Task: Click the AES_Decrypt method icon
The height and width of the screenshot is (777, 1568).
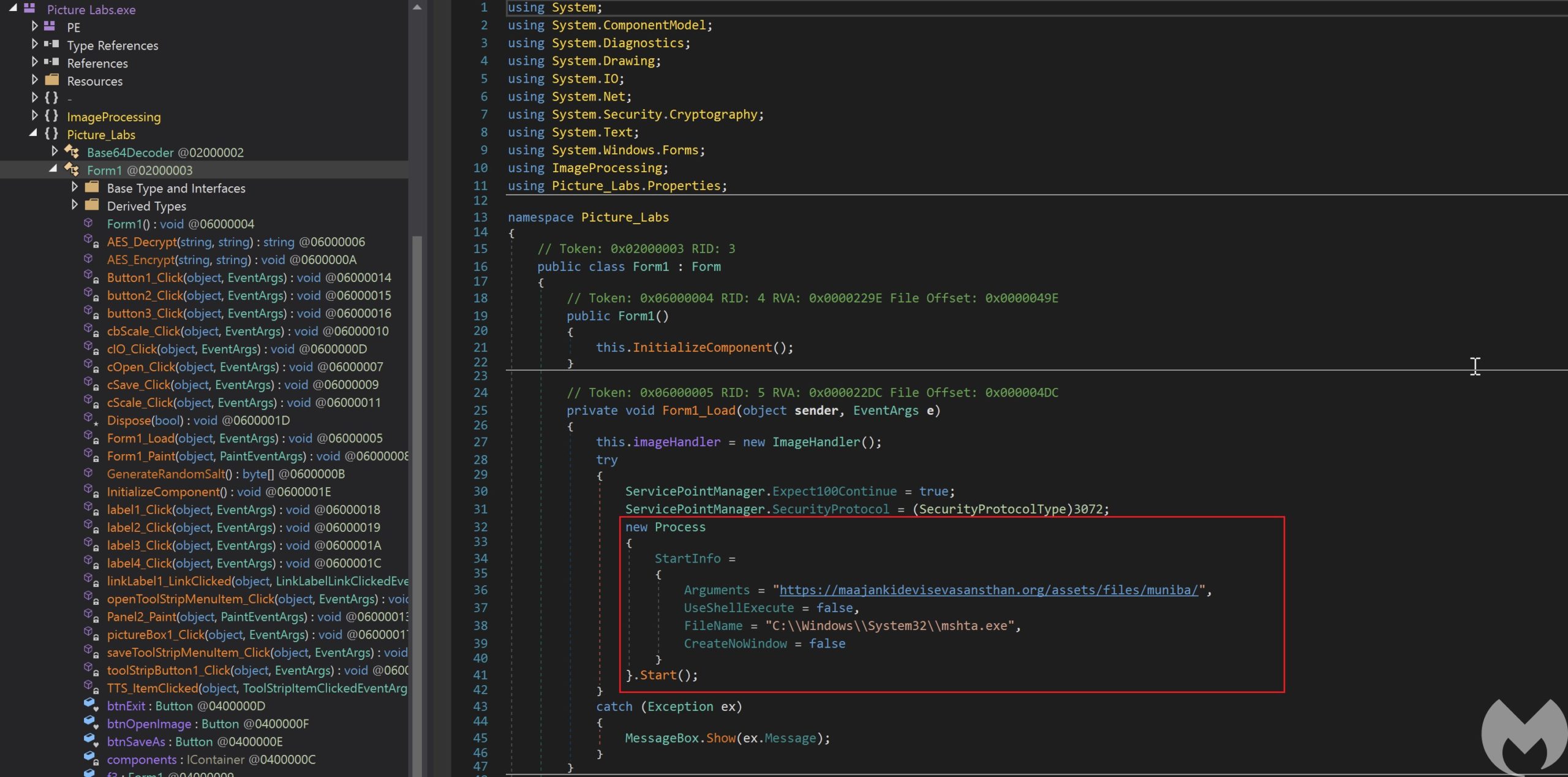Action: tap(91, 241)
